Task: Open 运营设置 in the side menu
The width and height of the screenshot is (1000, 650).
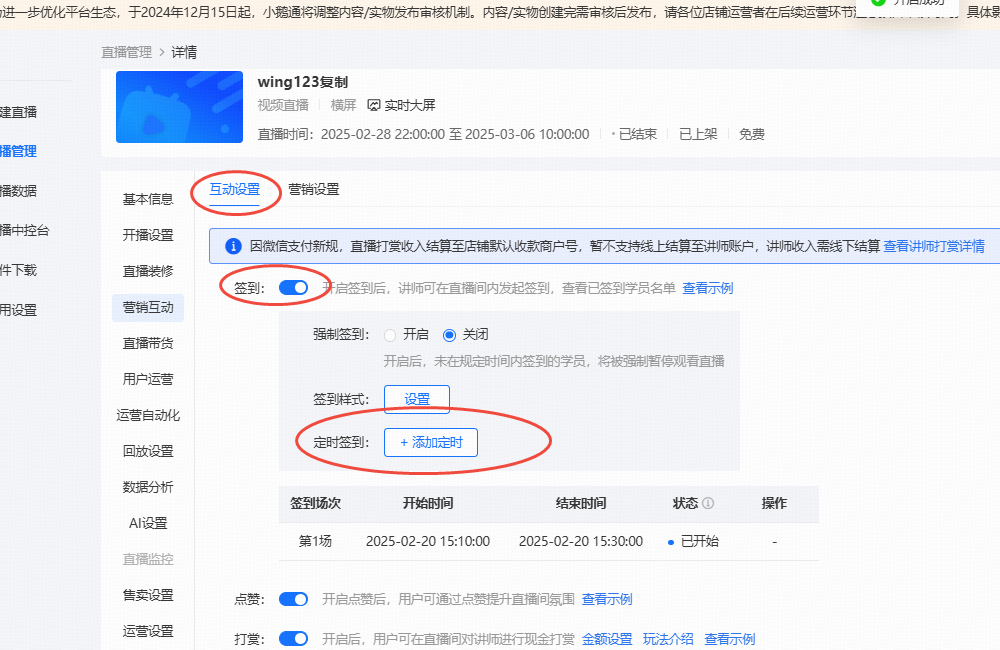Action: pos(148,631)
